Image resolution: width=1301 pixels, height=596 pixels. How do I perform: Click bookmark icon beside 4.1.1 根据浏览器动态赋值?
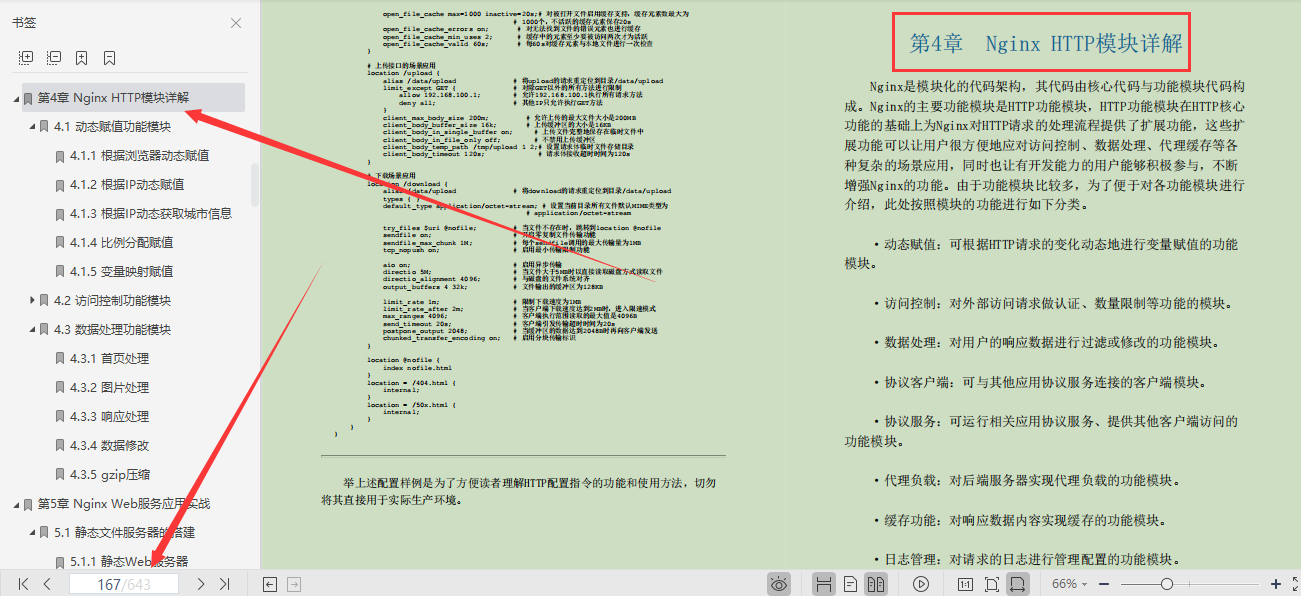[60, 156]
